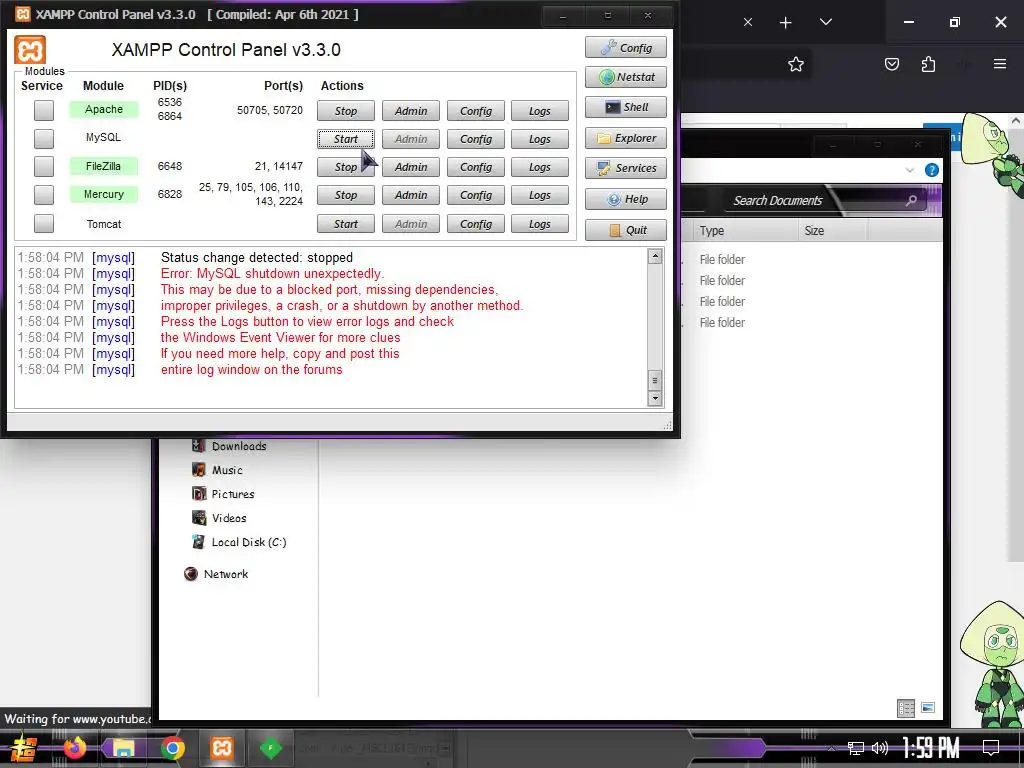Open XAMPP Help
The image size is (1024, 768).
point(626,199)
